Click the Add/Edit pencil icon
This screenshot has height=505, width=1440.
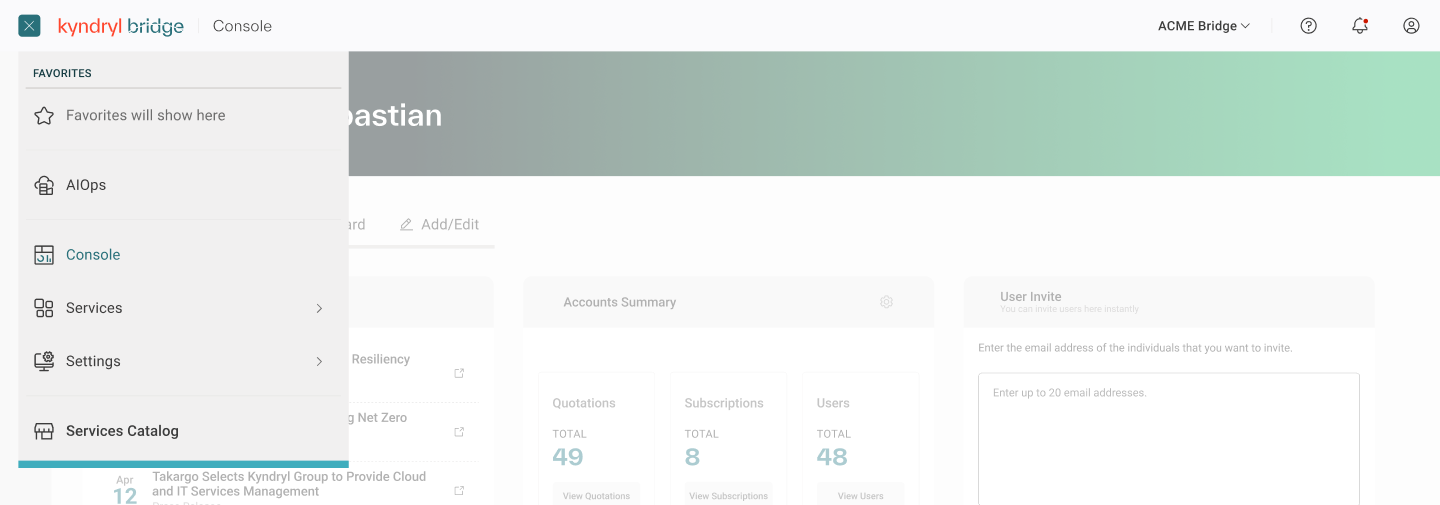pos(406,225)
